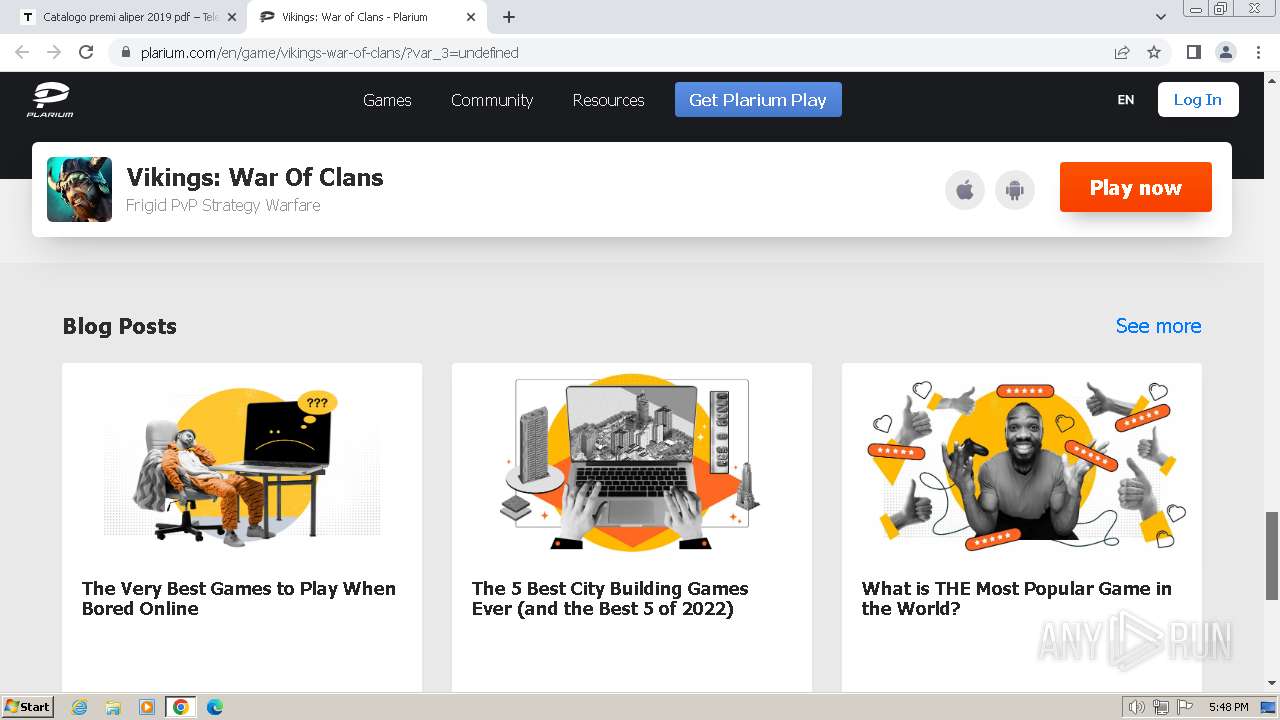Open the media player taskbar icon
Image resolution: width=1280 pixels, height=720 pixels.
click(x=147, y=707)
